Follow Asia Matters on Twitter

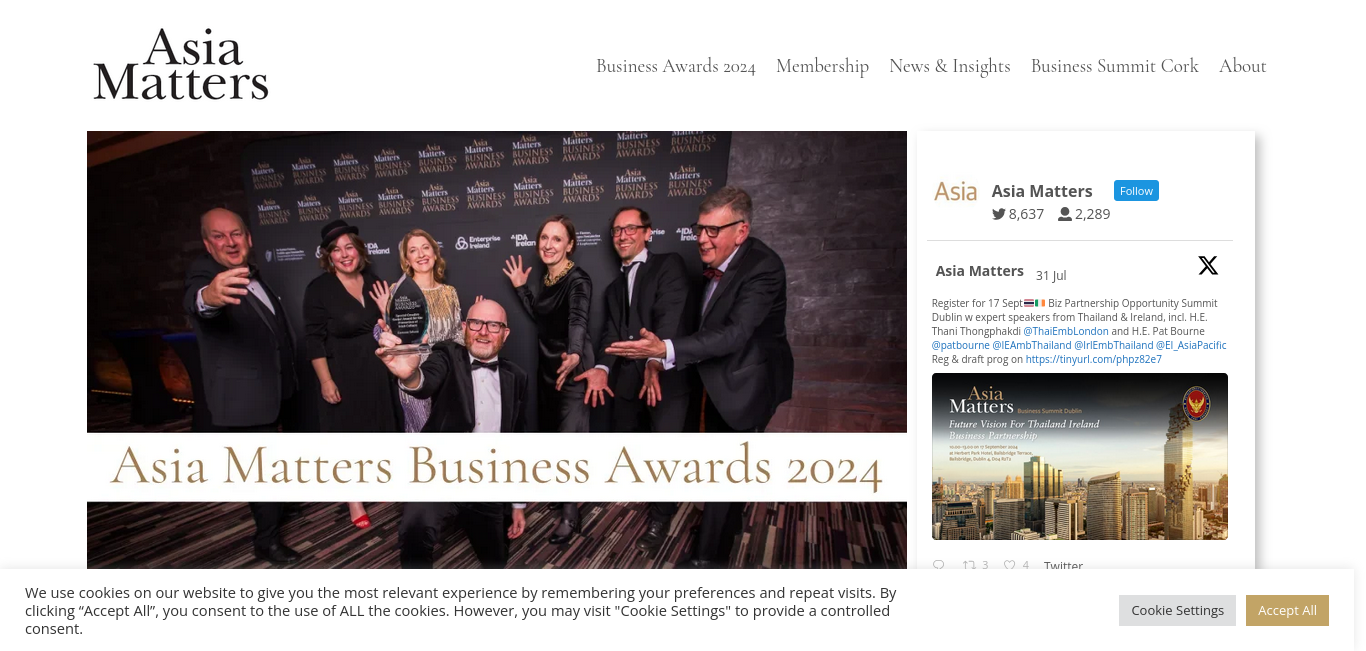click(x=1136, y=191)
